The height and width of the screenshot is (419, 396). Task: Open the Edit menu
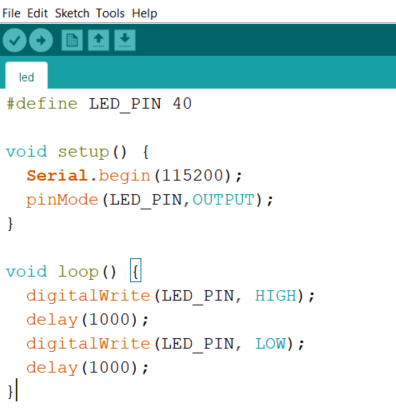pyautogui.click(x=37, y=13)
